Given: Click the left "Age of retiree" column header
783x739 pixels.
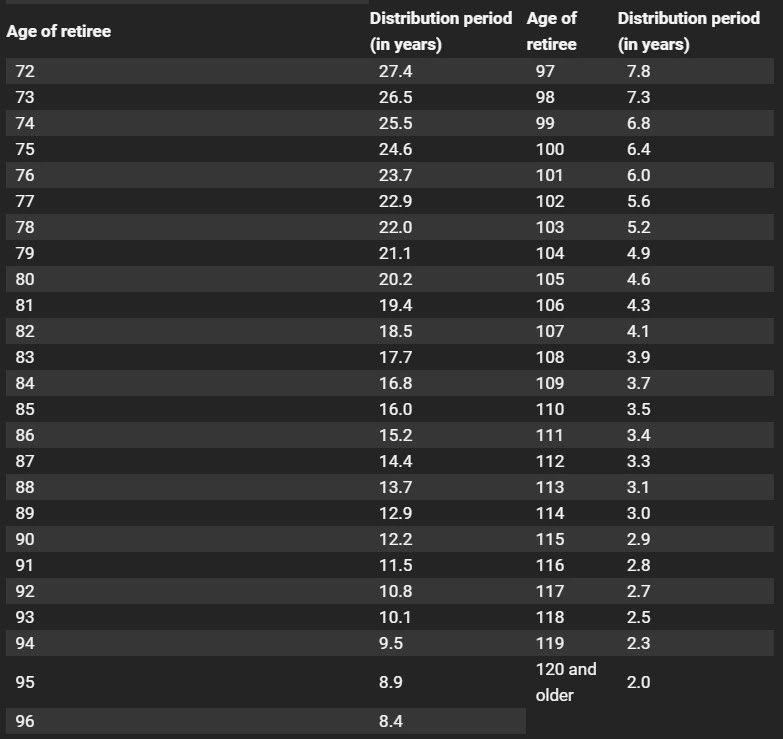Looking at the screenshot, I should [59, 31].
